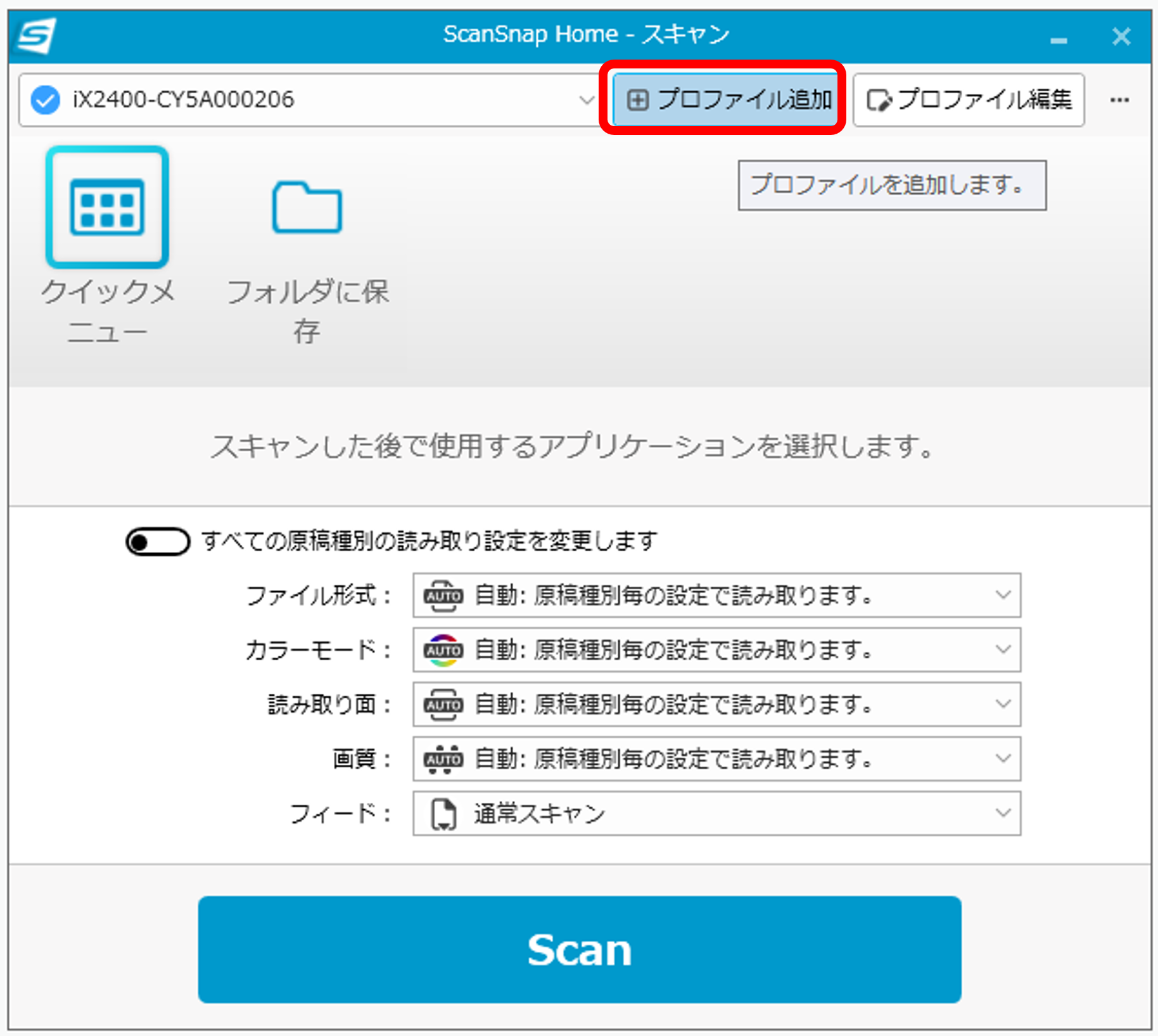This screenshot has width=1158, height=1036.
Task: Expand the iX2400 scanner selection dropdown
Action: point(586,100)
